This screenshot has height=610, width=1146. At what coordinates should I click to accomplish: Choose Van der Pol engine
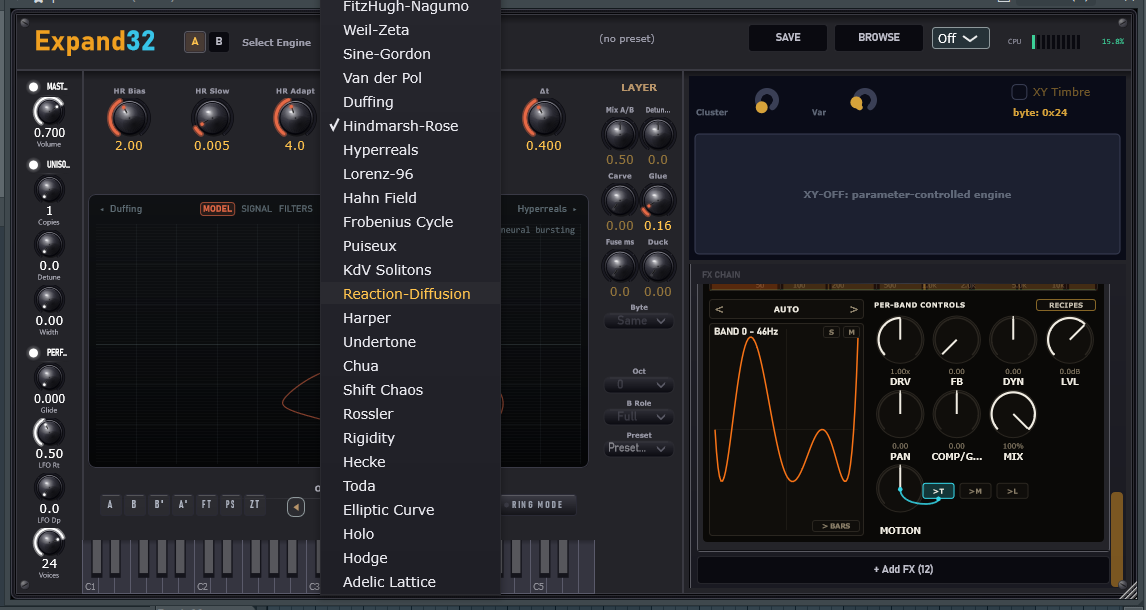(410, 77)
